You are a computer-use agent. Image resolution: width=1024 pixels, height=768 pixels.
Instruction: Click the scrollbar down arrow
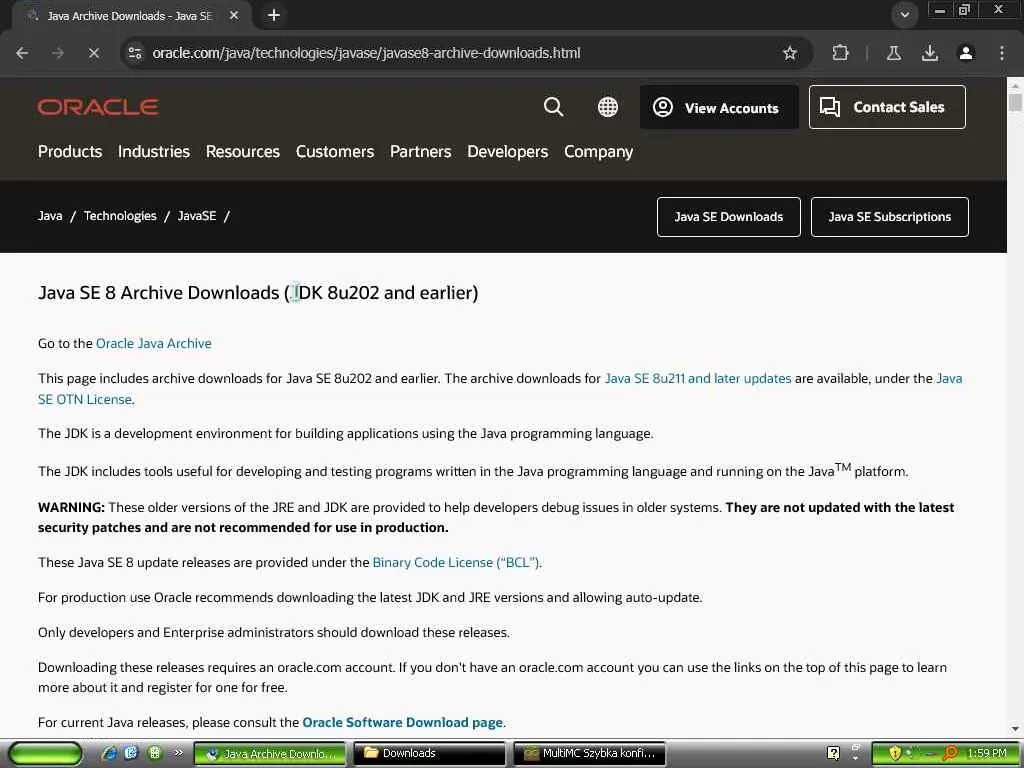click(1015, 729)
